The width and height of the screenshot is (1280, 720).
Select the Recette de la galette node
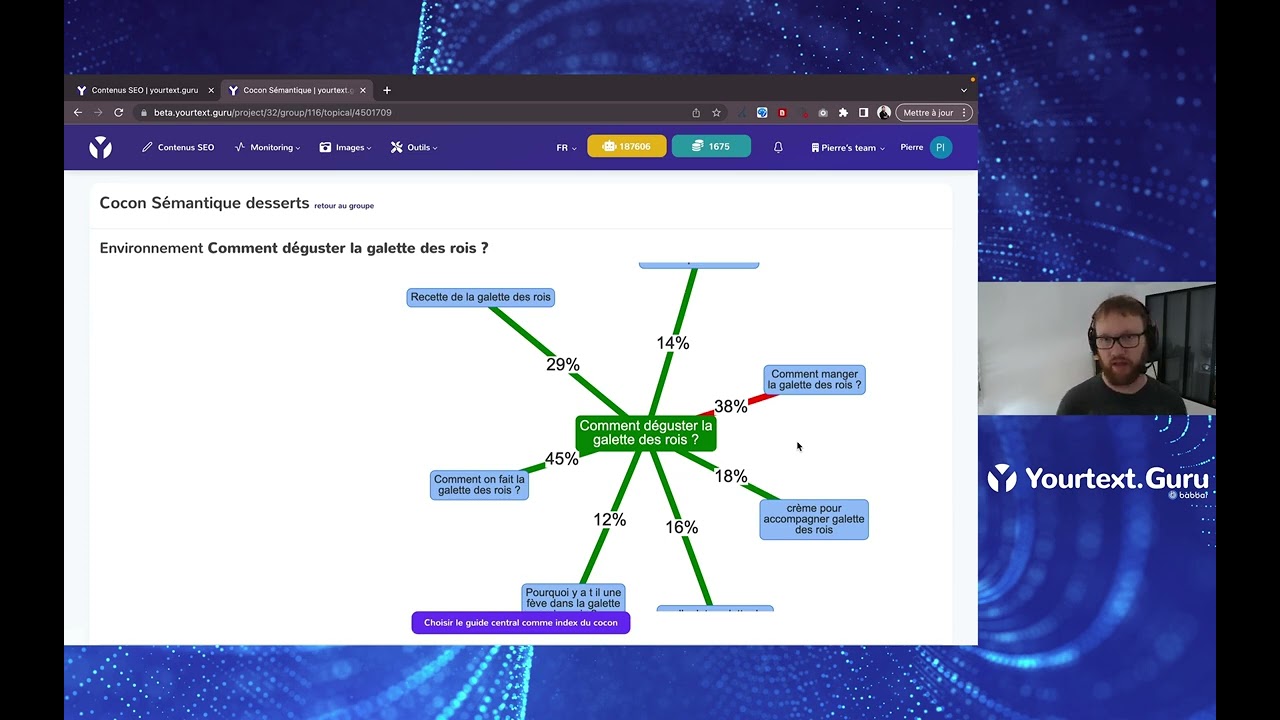click(481, 297)
